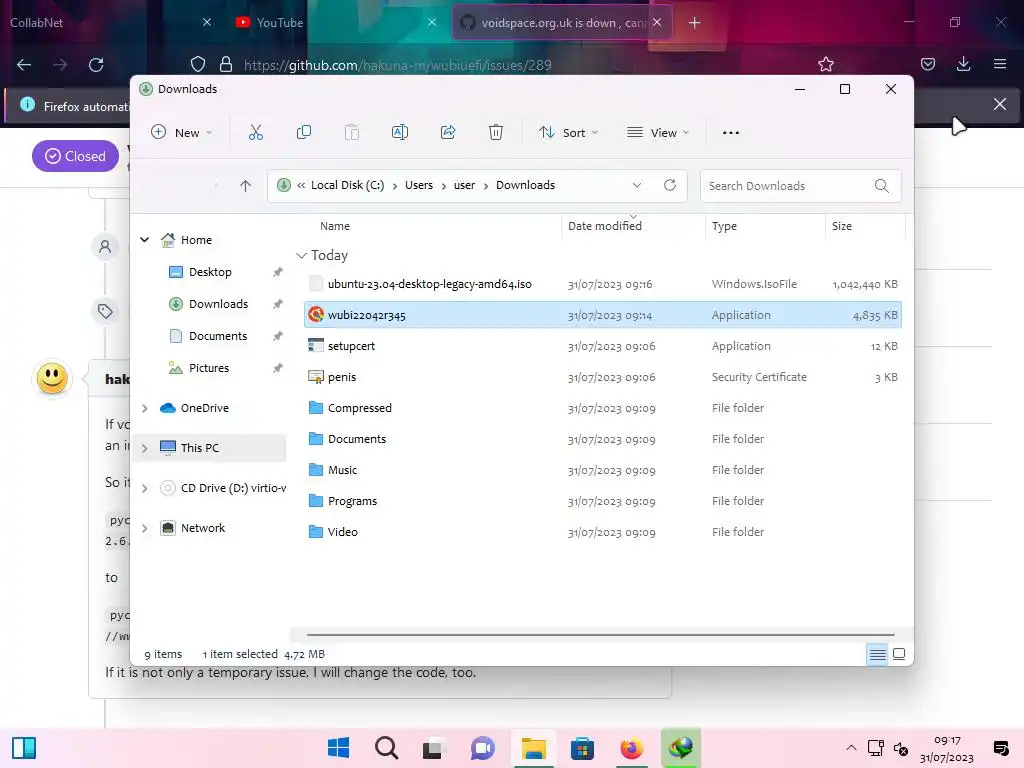Click the Delete trash icon
This screenshot has width=1024, height=768.
point(496,133)
